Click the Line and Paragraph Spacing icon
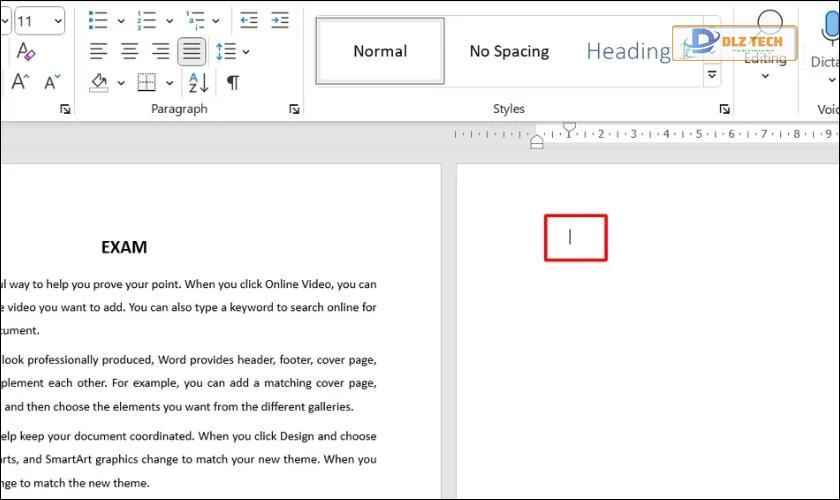840x500 pixels. [x=226, y=51]
